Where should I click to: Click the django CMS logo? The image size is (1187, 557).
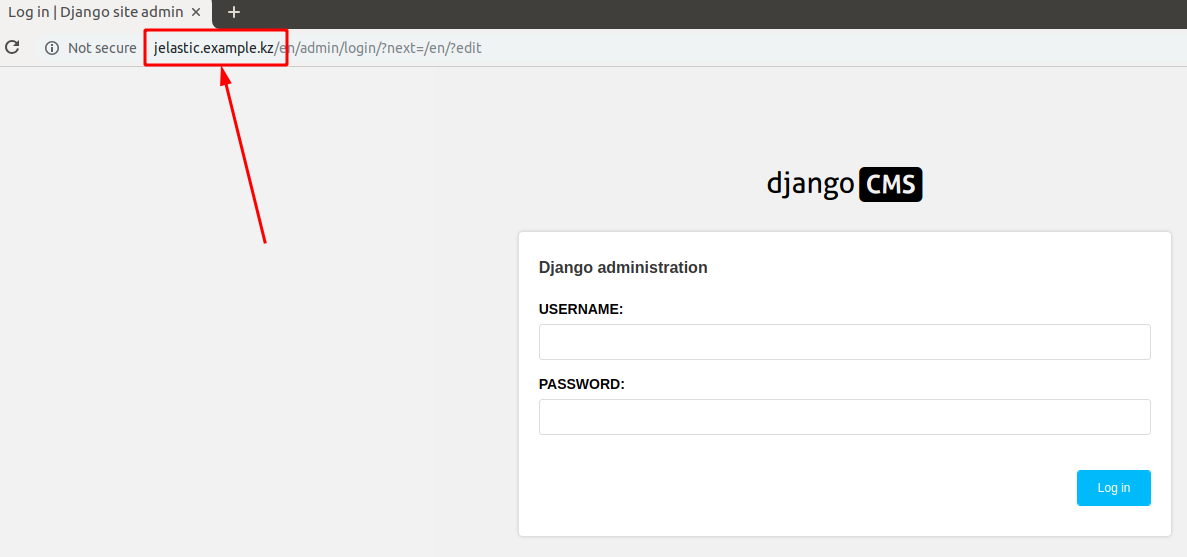[x=844, y=185]
